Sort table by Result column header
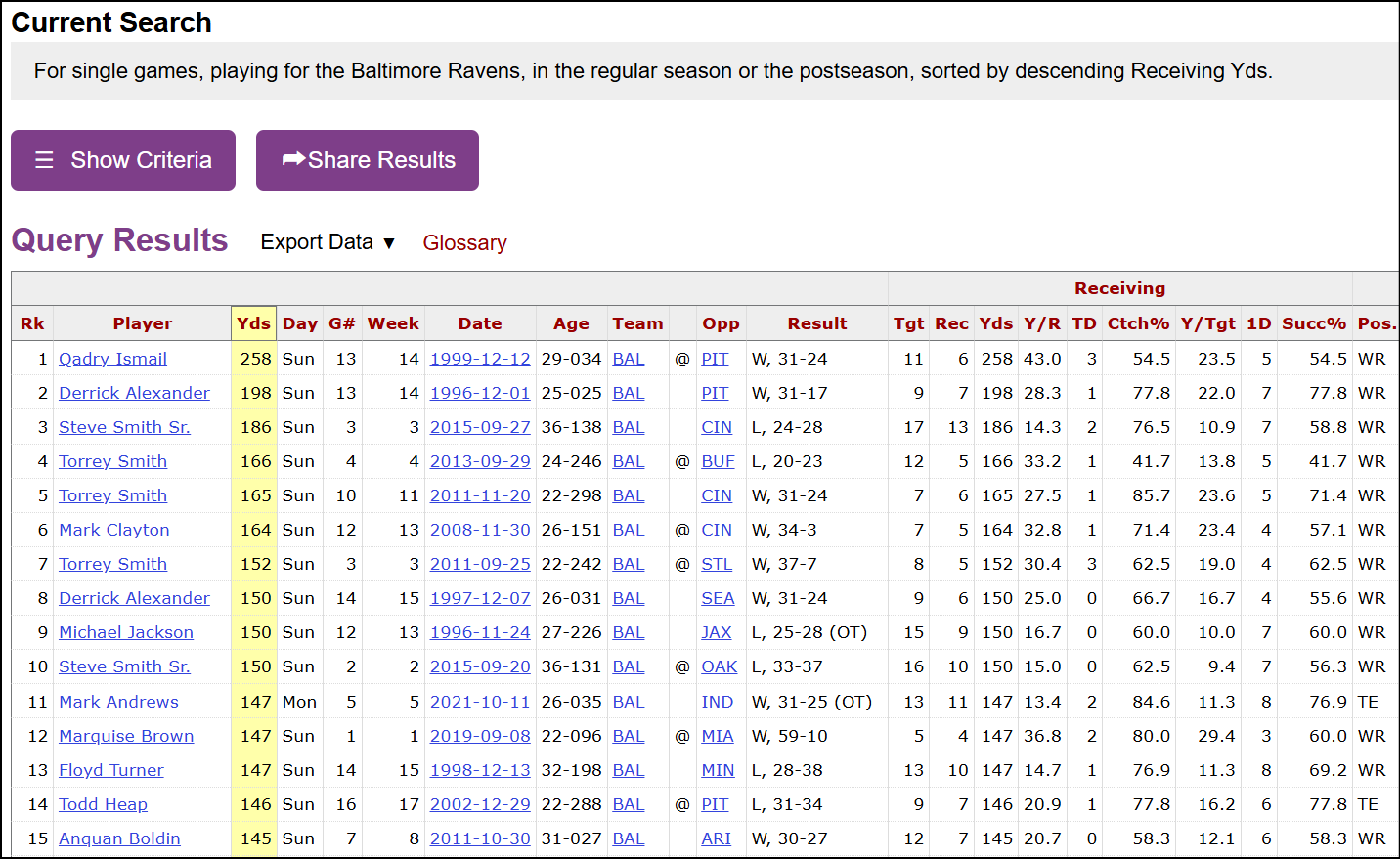Screen dimensions: 1400x859 817,323
